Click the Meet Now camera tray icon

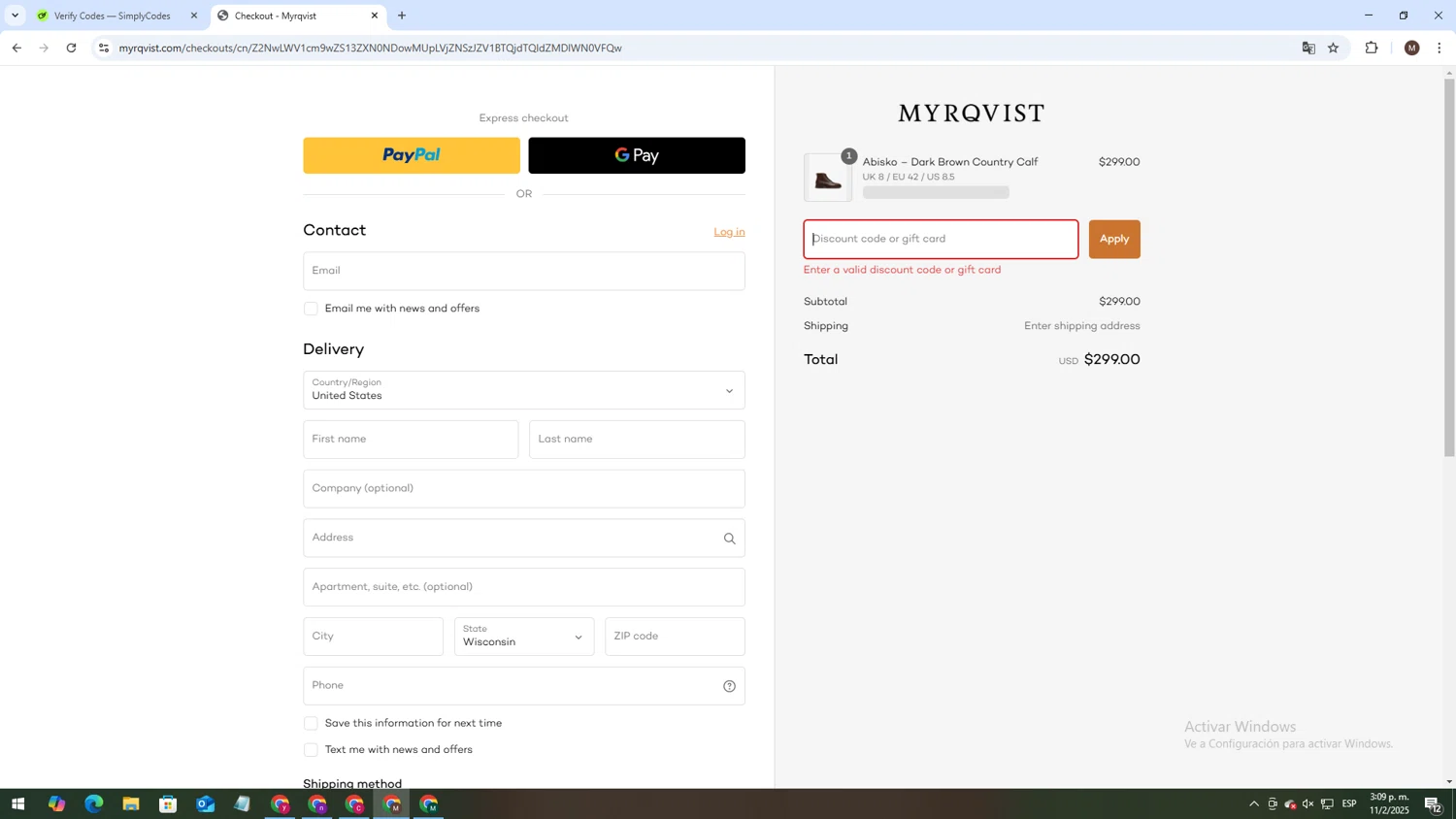(x=1273, y=804)
